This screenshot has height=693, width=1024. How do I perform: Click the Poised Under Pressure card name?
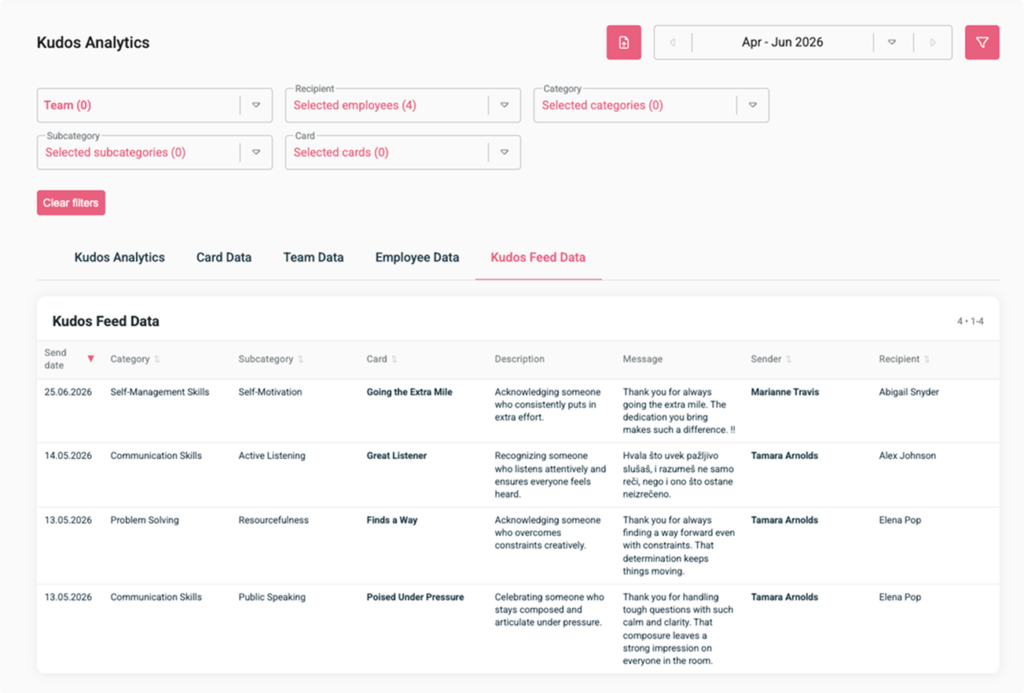pyautogui.click(x=415, y=597)
